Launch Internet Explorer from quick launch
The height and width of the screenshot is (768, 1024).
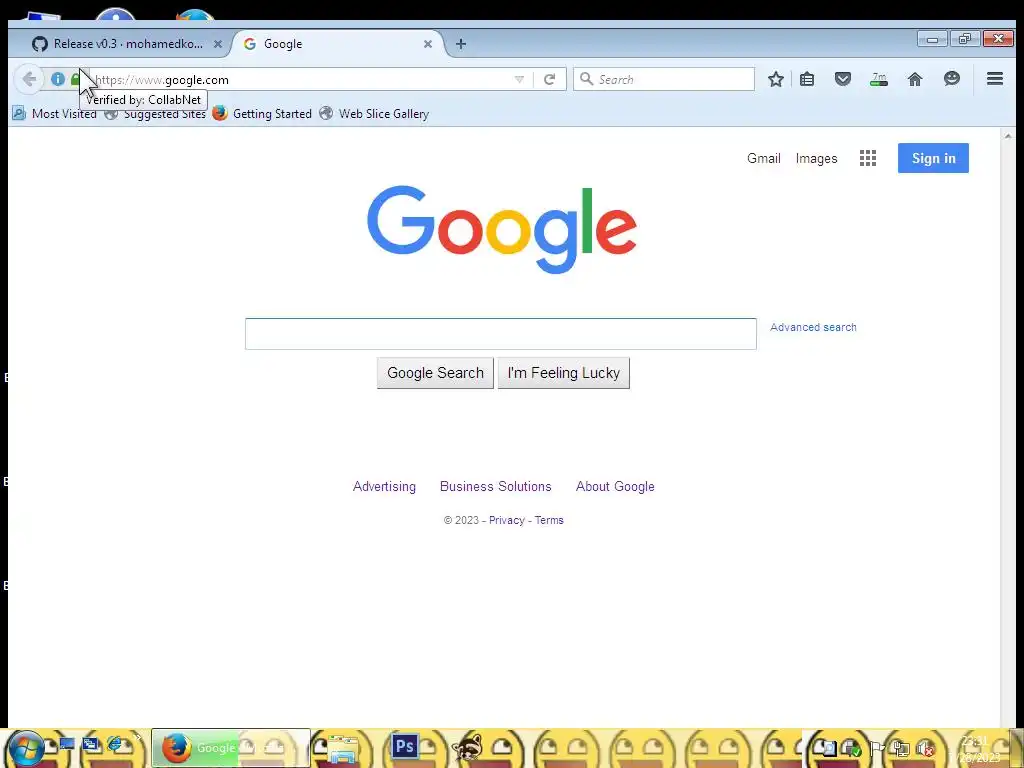pos(115,744)
